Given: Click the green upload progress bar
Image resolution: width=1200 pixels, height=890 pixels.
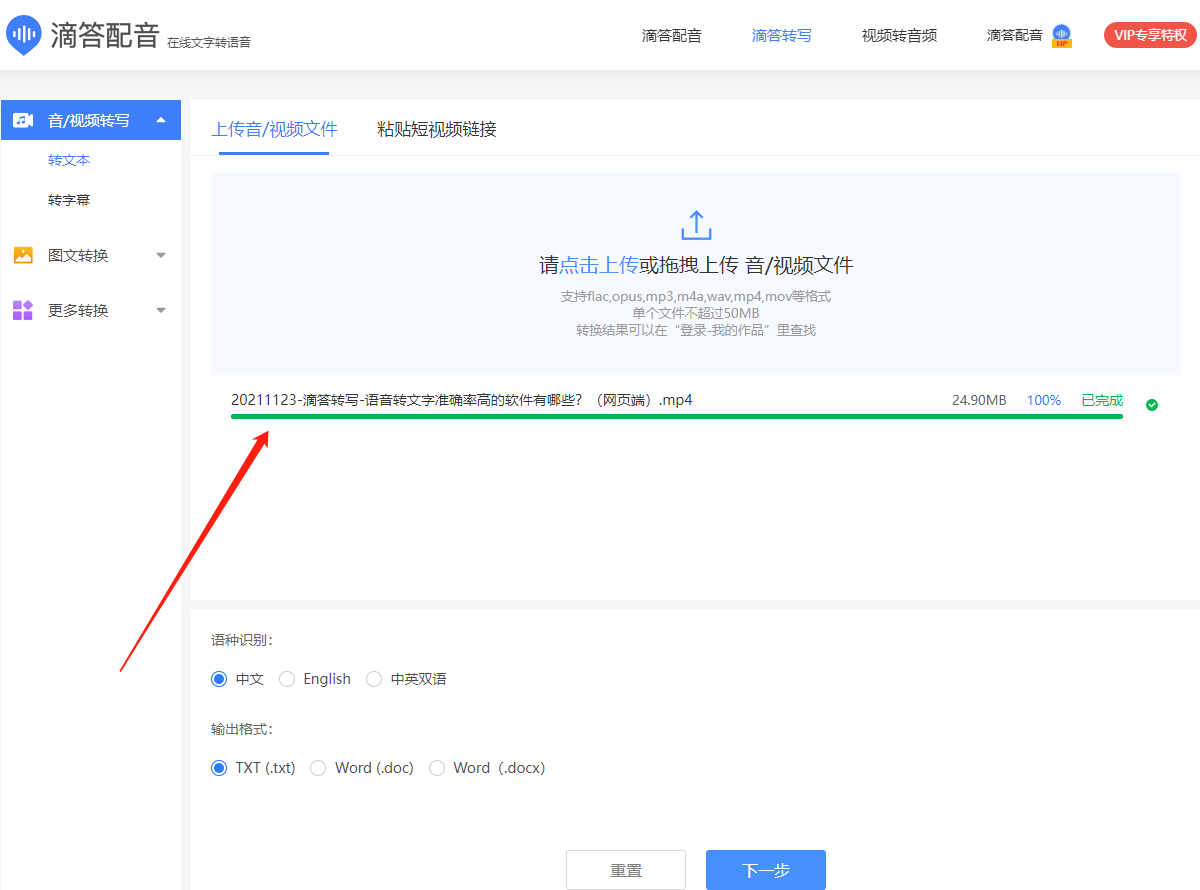Looking at the screenshot, I should 677,416.
